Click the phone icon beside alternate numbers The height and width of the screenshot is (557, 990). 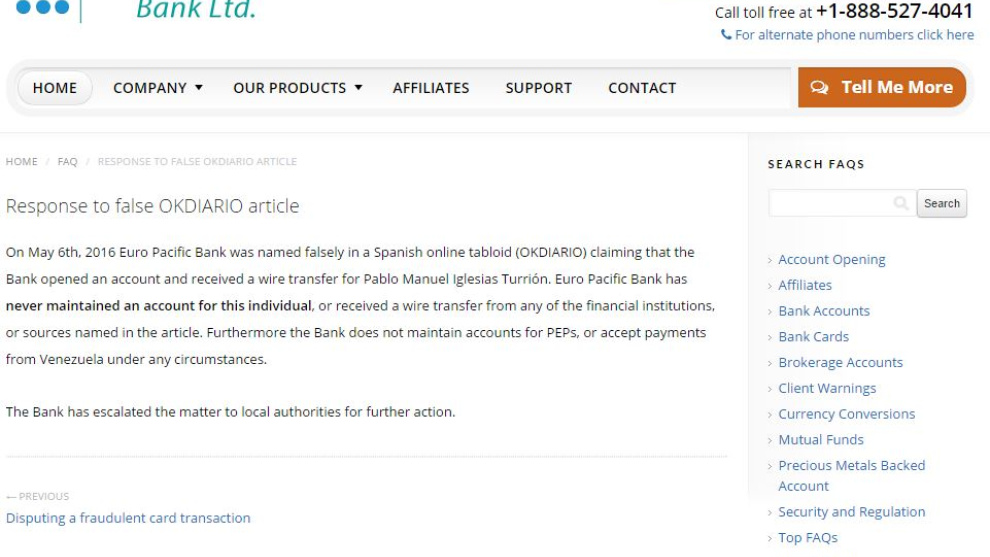[726, 36]
